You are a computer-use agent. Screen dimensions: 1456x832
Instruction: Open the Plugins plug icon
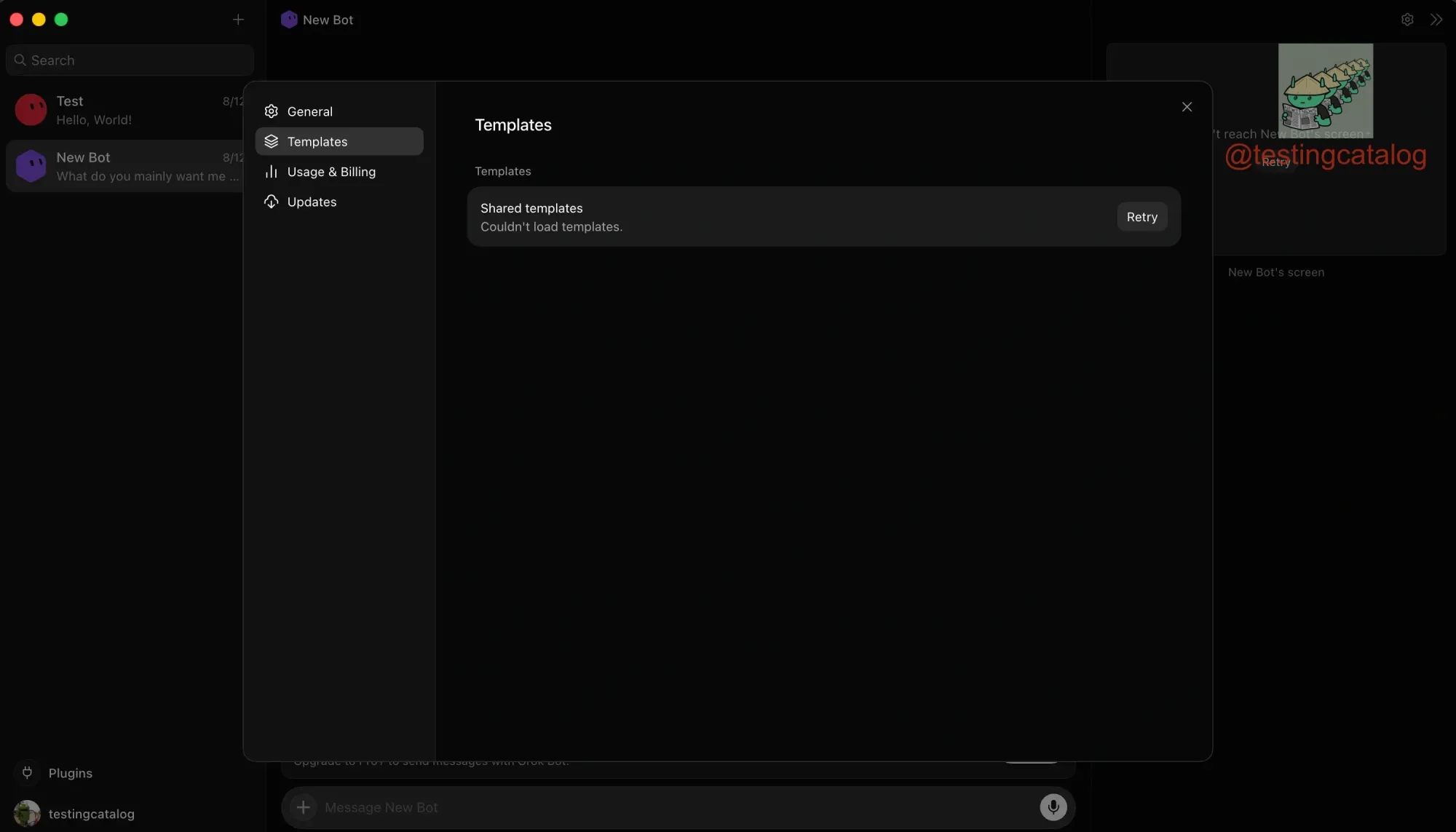pos(28,772)
